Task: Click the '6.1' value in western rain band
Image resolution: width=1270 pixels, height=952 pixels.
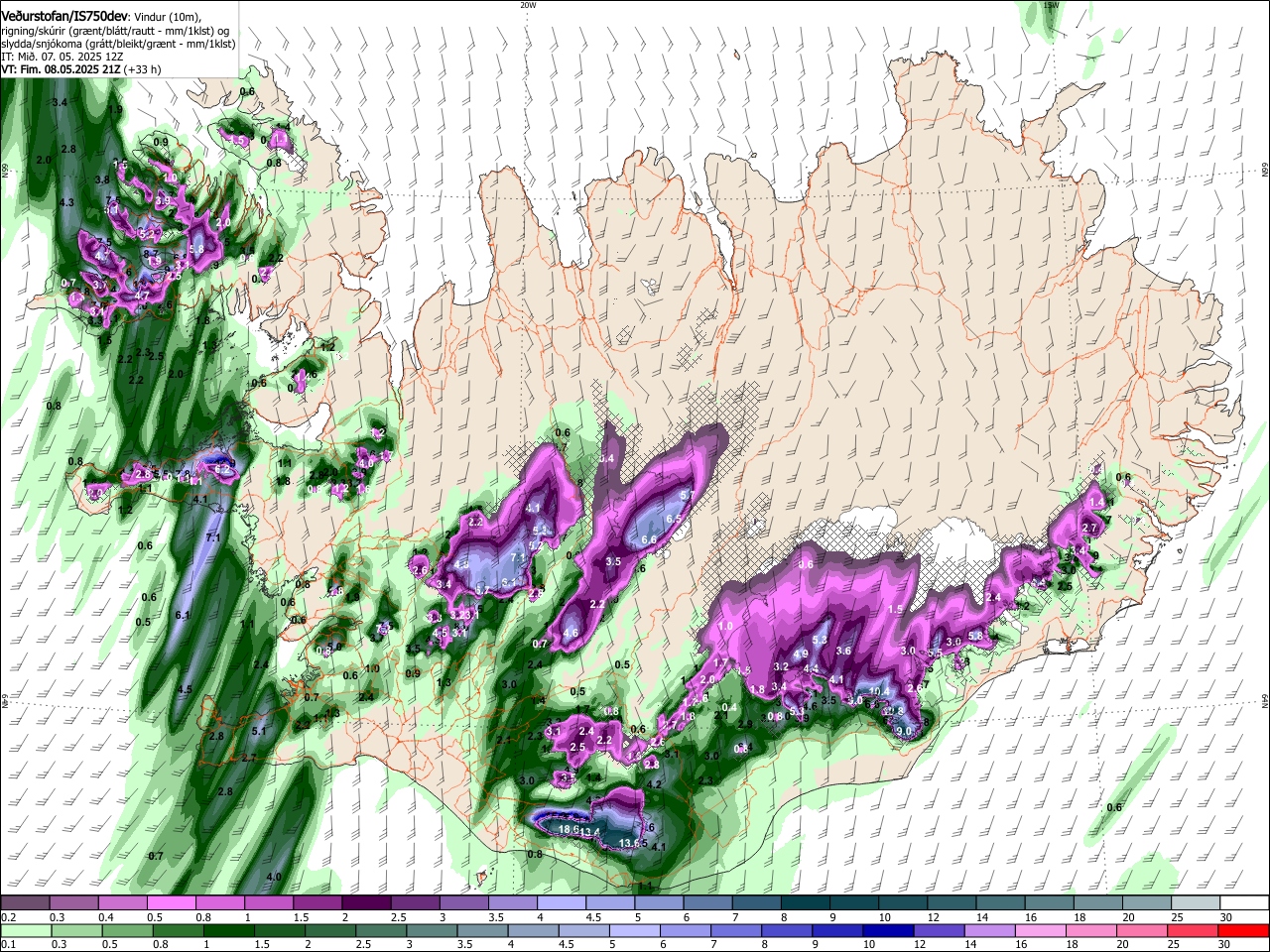Action: (183, 616)
